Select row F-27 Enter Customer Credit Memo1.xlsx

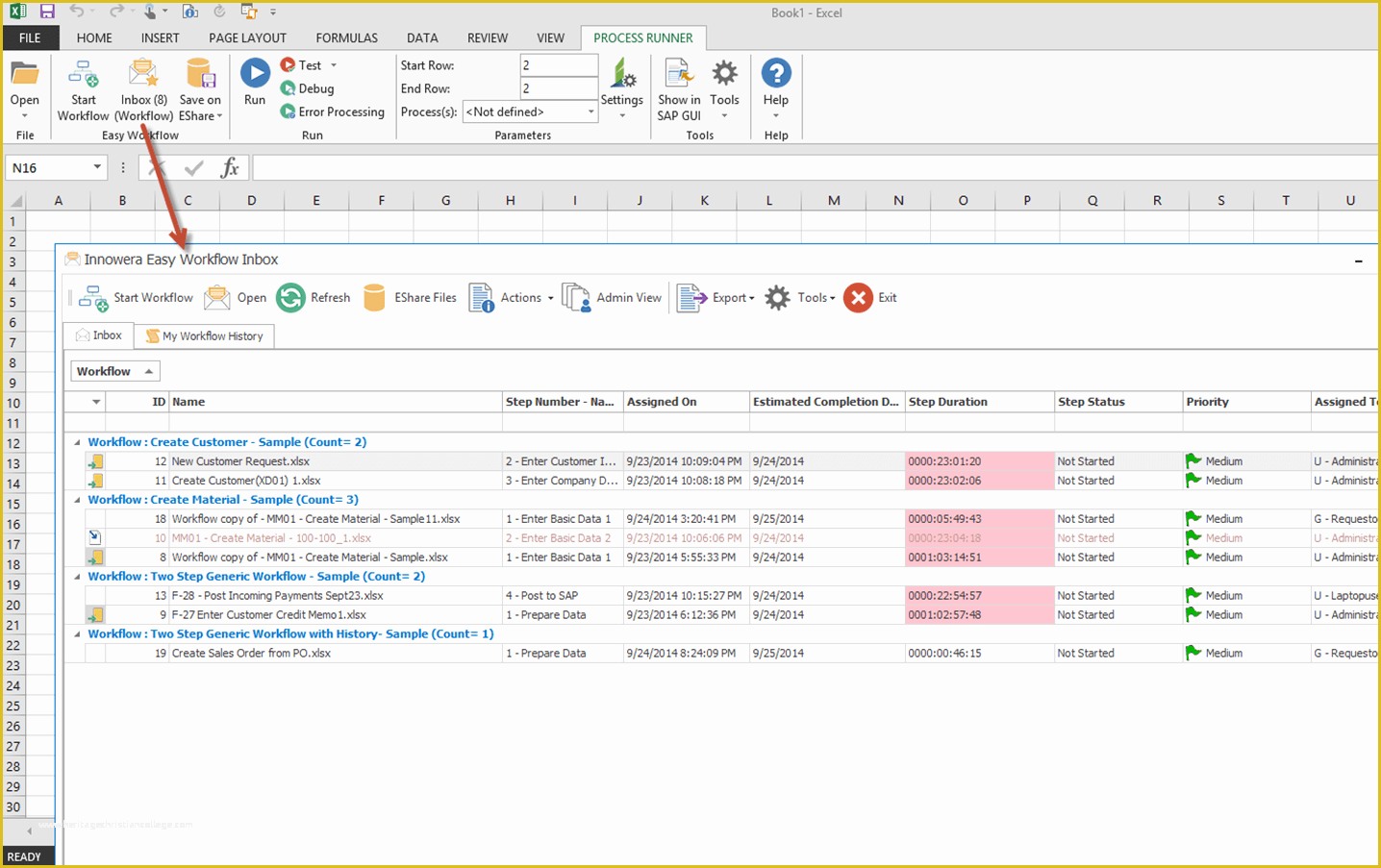click(x=721, y=615)
